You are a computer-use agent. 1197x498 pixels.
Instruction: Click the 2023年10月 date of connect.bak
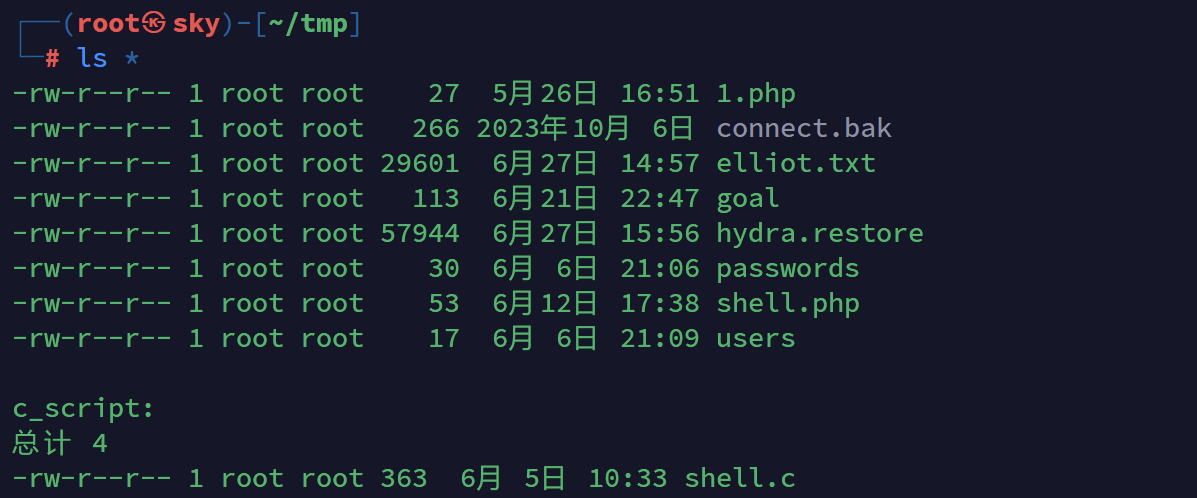(x=553, y=129)
